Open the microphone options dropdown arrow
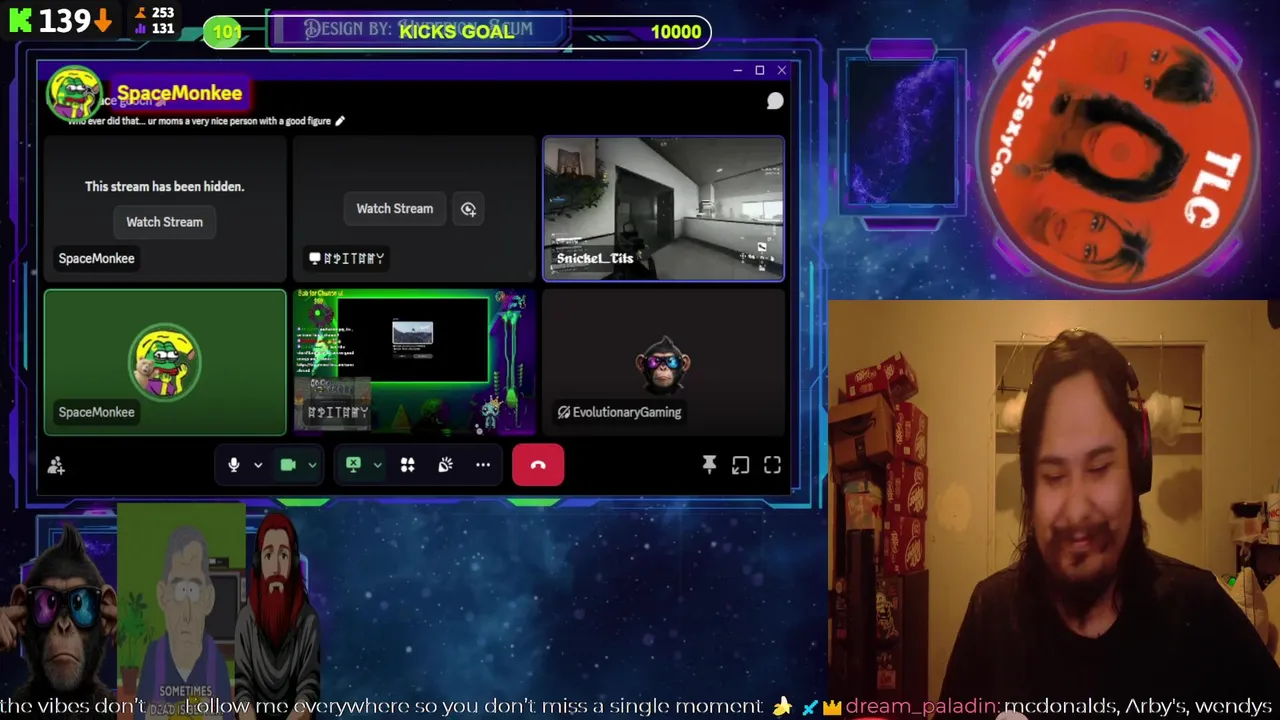The image size is (1280, 720). tap(258, 465)
